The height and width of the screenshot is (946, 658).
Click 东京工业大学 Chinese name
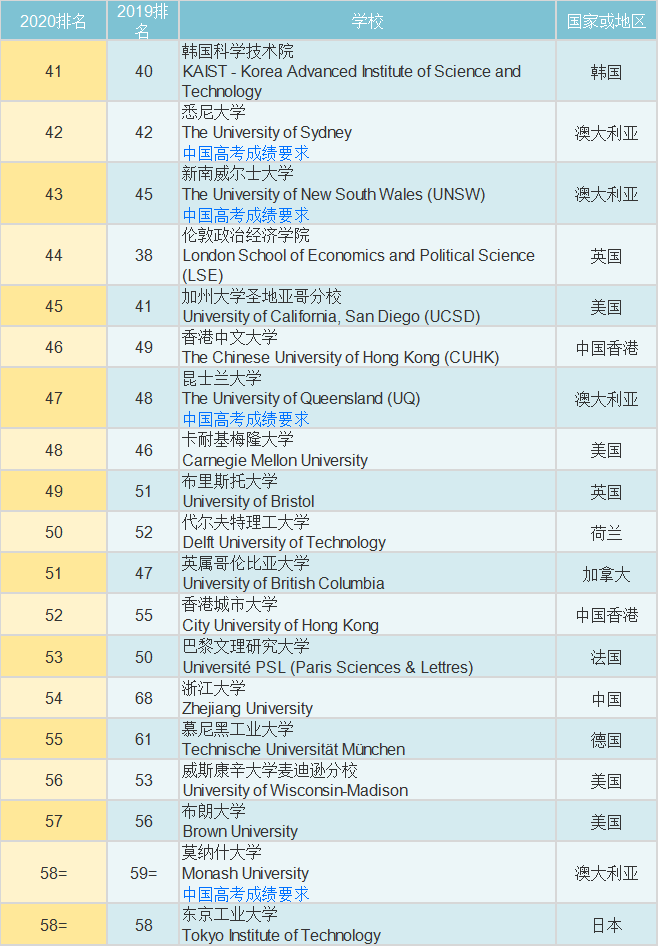230,914
